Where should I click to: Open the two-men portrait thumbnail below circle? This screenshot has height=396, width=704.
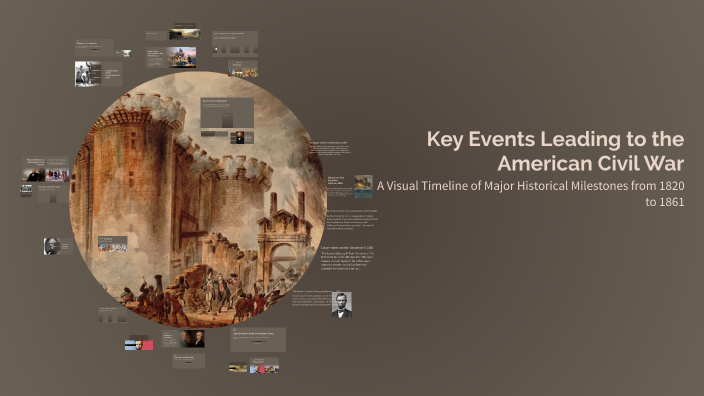pyautogui.click(x=192, y=339)
